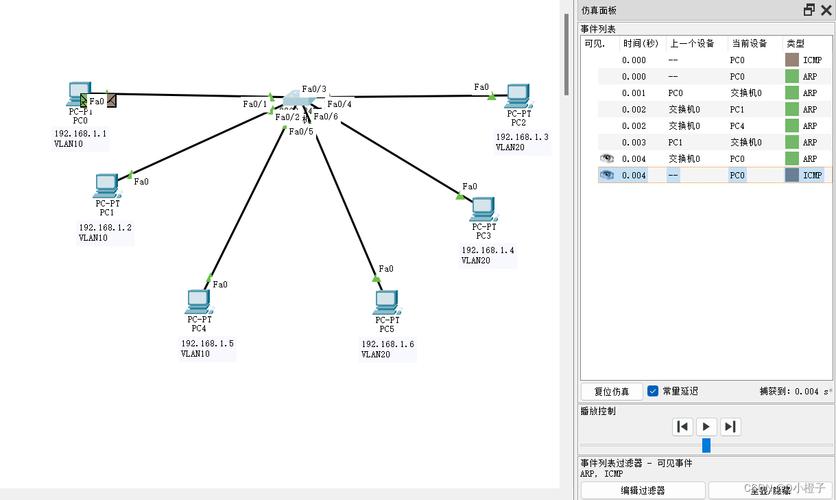Open the 编辑过滤器 button
The height and width of the screenshot is (500, 836).
643,490
